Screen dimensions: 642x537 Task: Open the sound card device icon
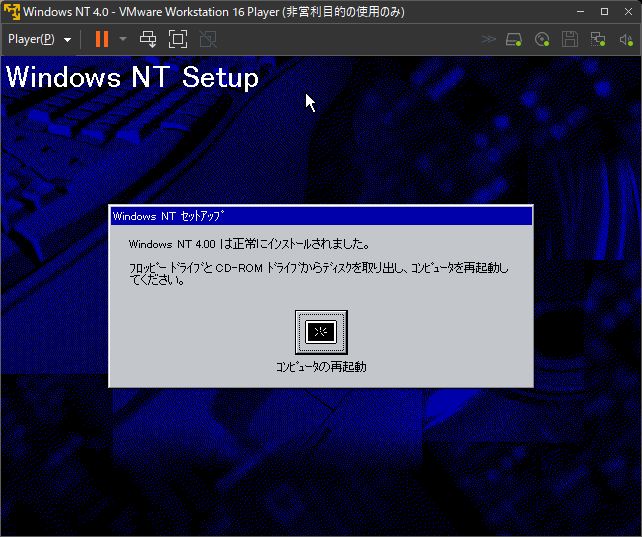point(626,40)
